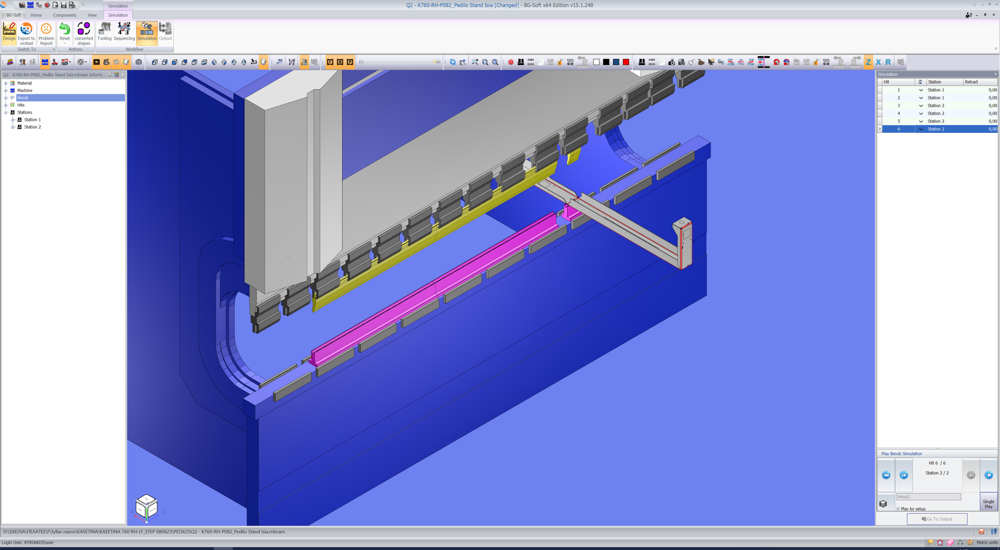
Task: Expand the Station 1 tree node
Action: click(x=13, y=120)
